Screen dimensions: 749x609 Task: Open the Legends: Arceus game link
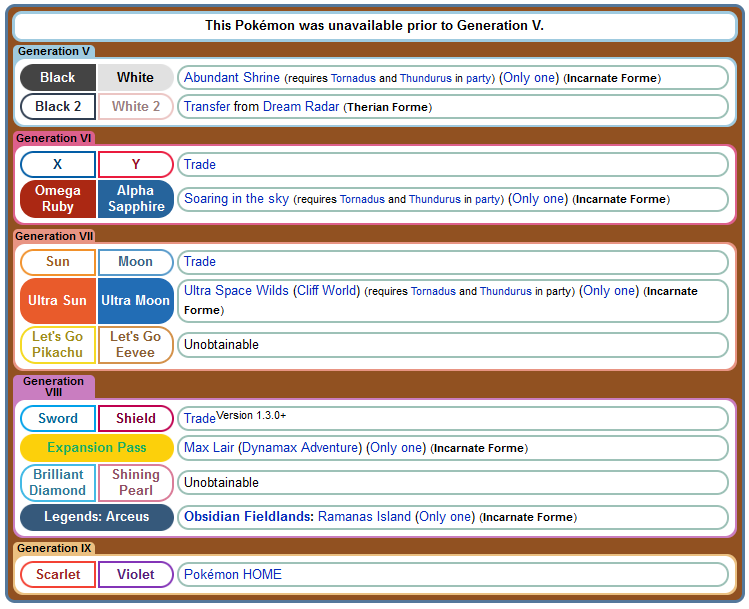tap(96, 517)
